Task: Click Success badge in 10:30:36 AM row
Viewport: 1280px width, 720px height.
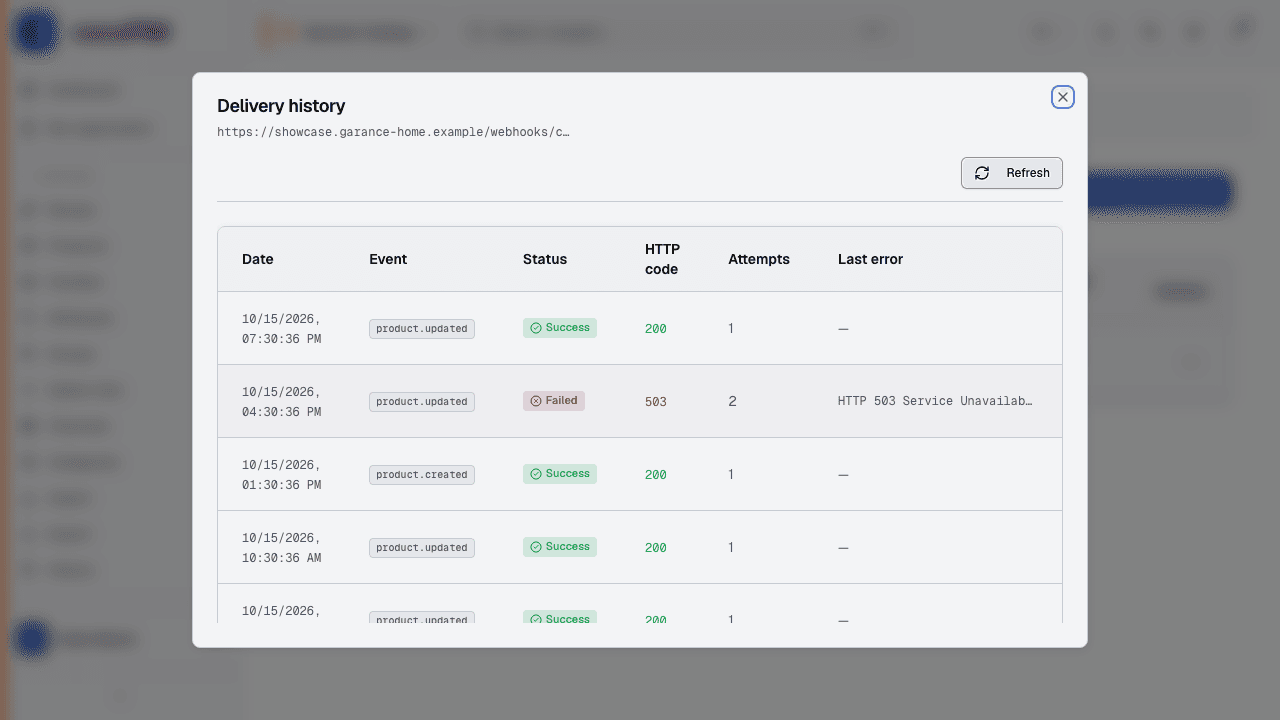Action: coord(560,547)
